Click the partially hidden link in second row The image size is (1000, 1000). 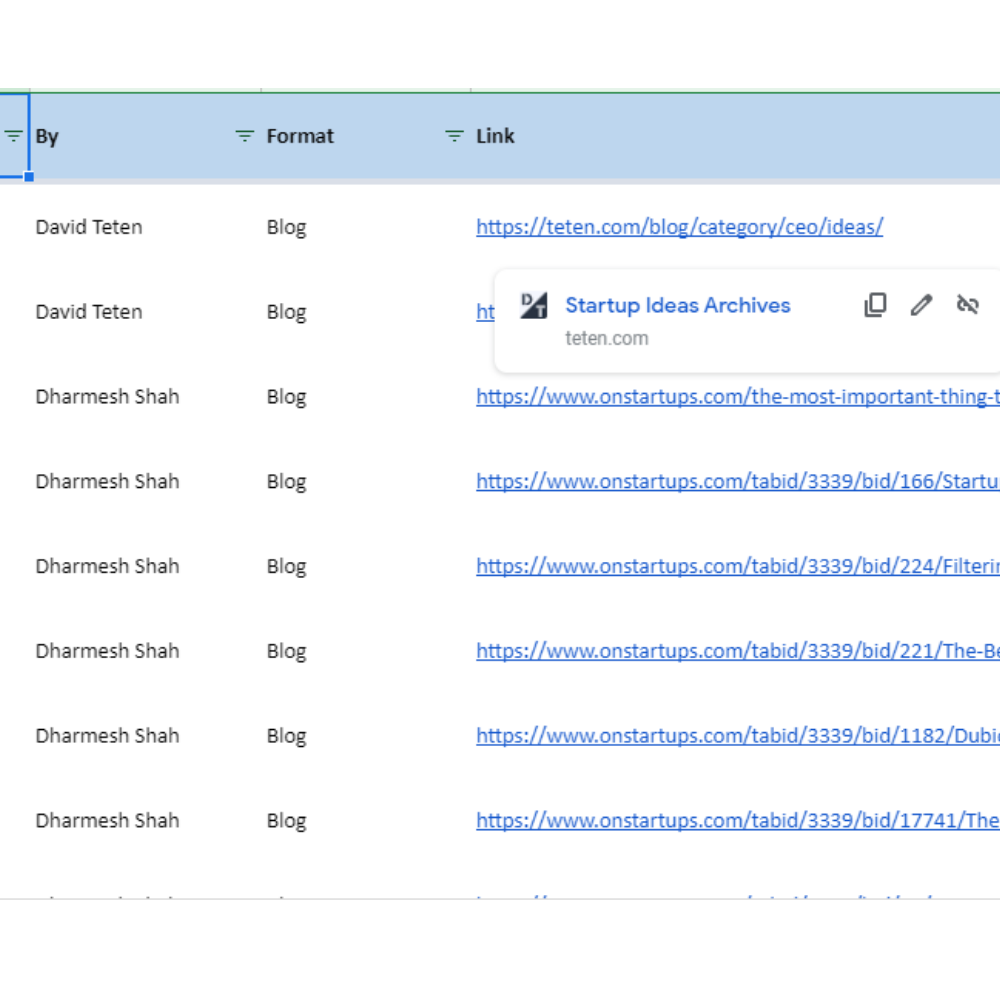[x=485, y=312]
